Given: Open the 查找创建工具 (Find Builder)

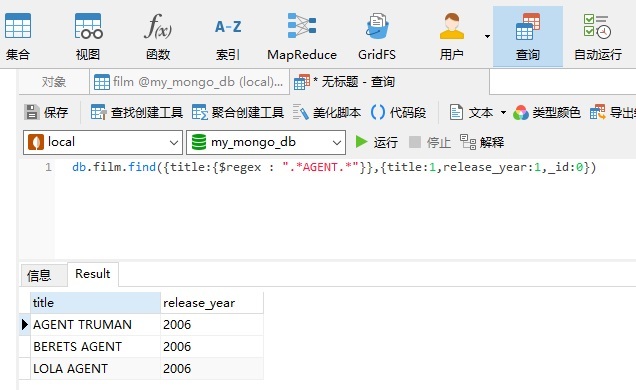Looking at the screenshot, I should point(136,112).
